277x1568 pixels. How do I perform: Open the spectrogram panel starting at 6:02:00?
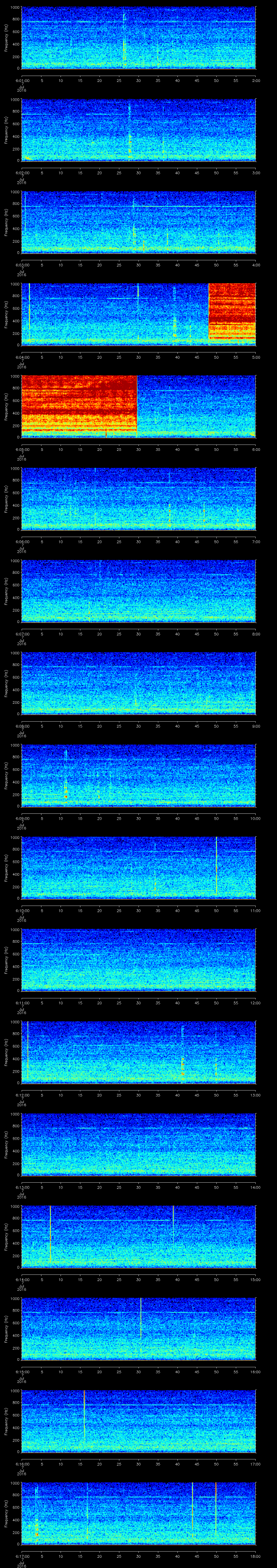point(138,130)
